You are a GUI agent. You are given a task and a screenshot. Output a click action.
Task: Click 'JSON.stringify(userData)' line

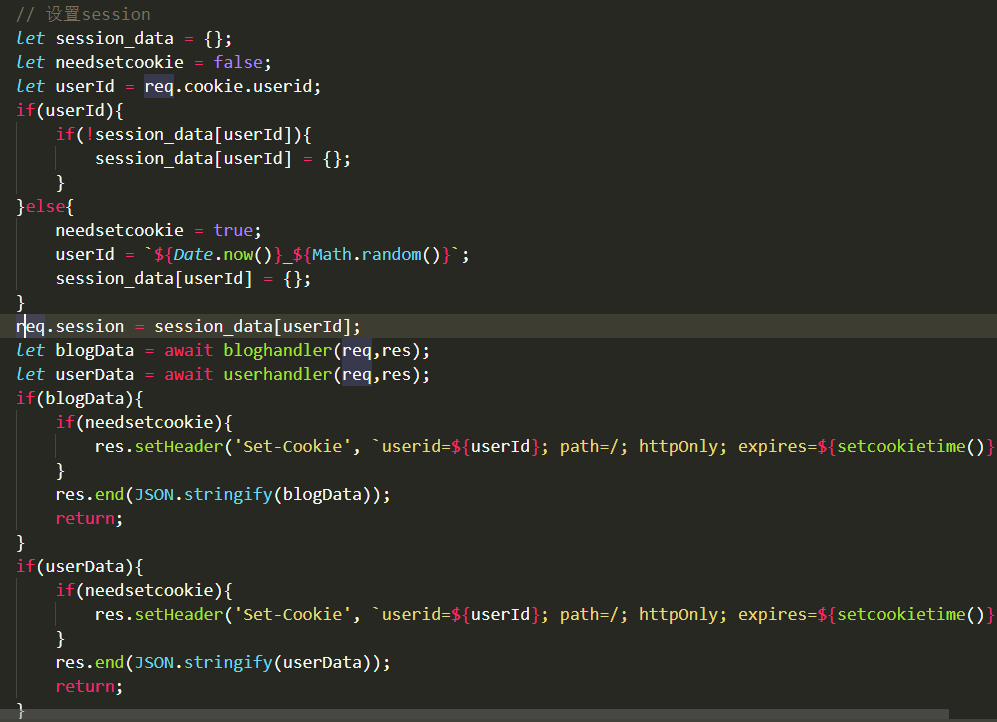pyautogui.click(x=223, y=662)
